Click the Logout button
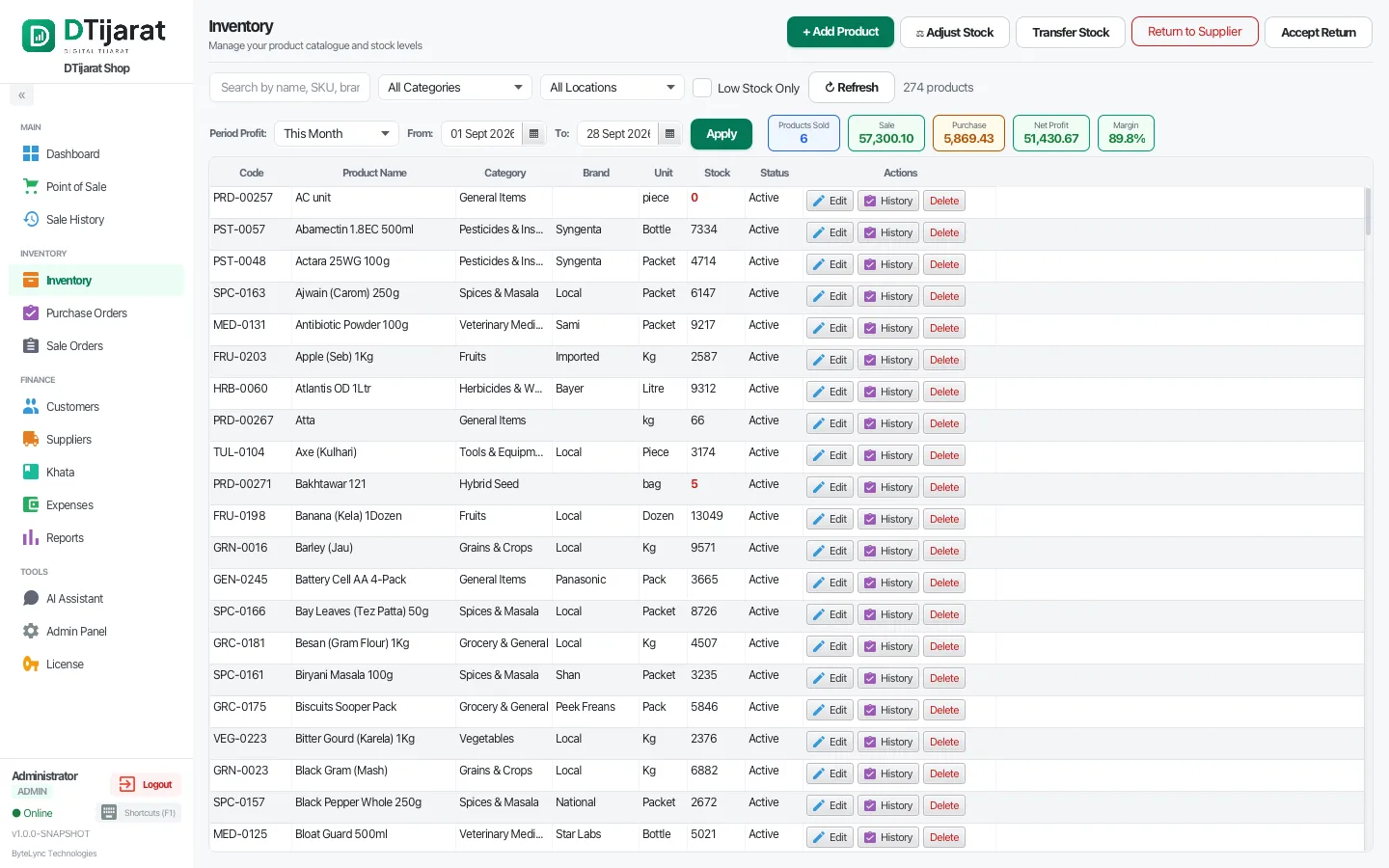 tap(146, 784)
